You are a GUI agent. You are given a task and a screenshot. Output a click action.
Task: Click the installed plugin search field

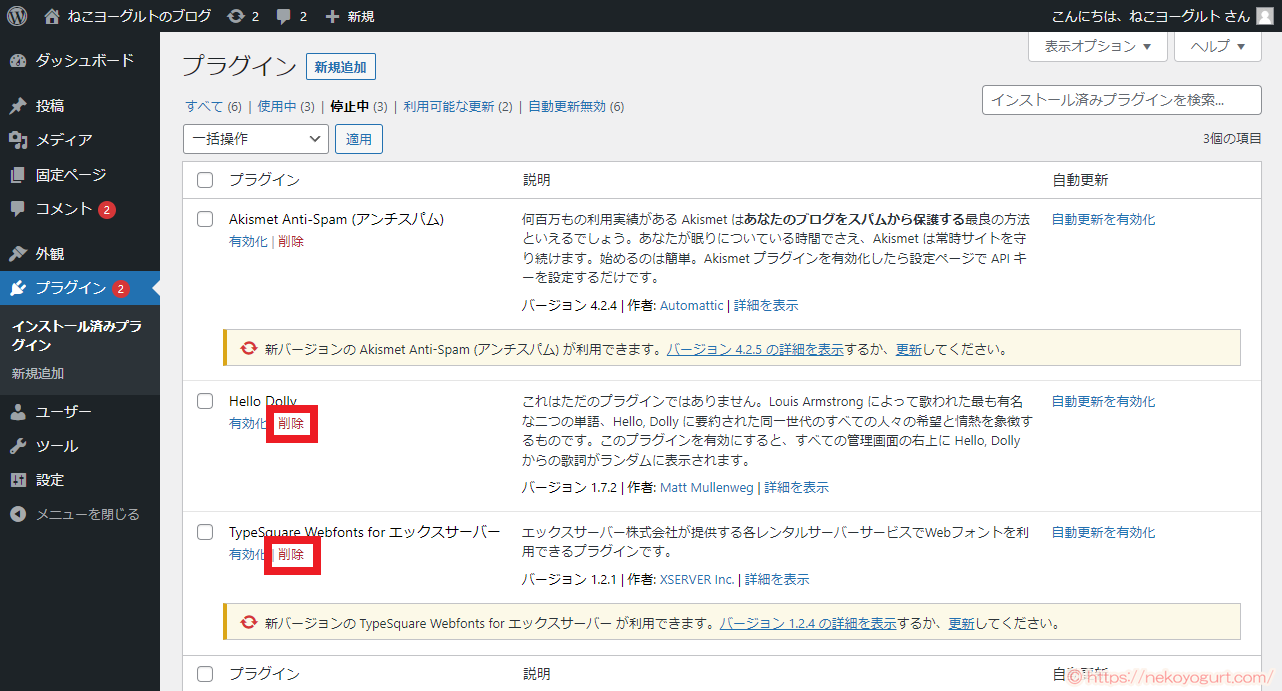pyautogui.click(x=1121, y=100)
